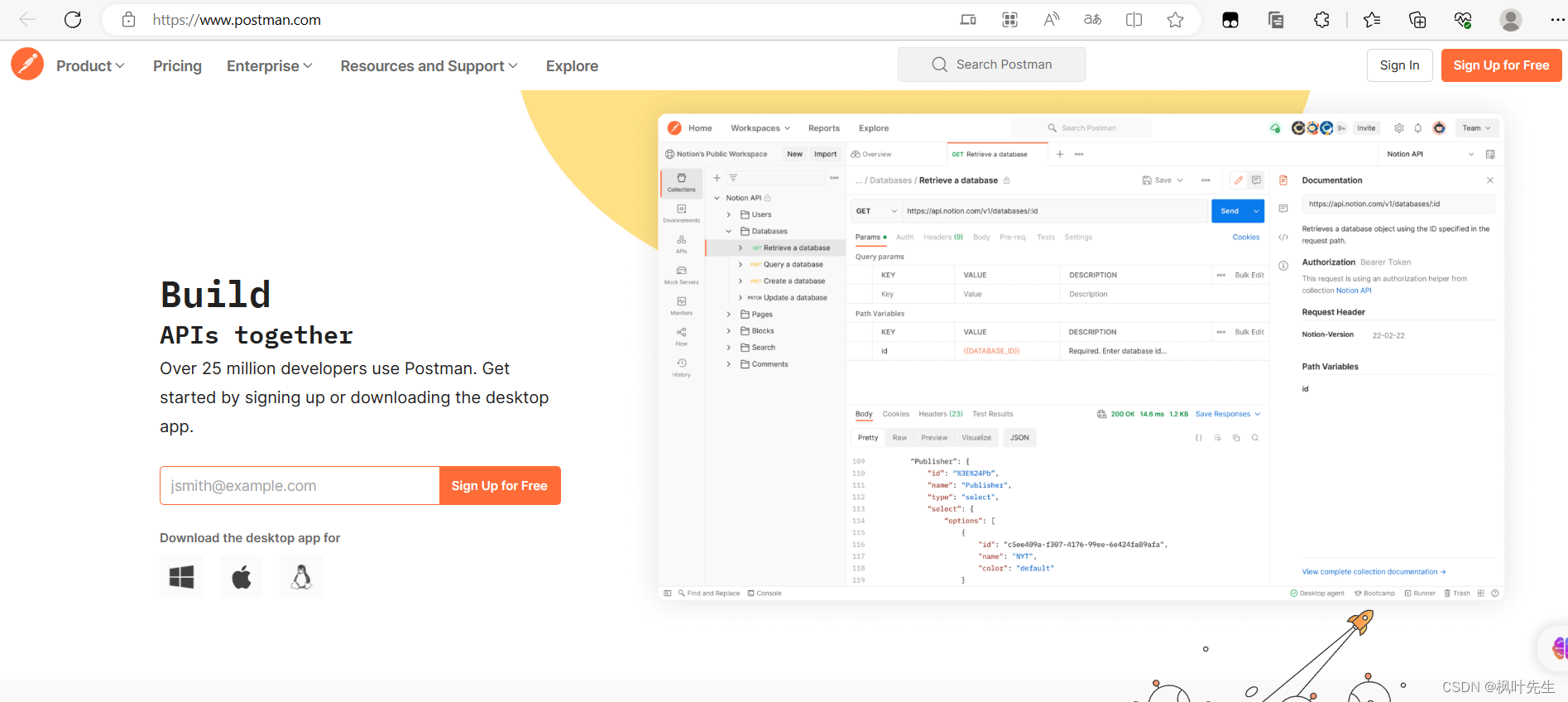This screenshot has width=1568, height=702.
Task: Click the browser address bar URL
Action: pyautogui.click(x=237, y=20)
